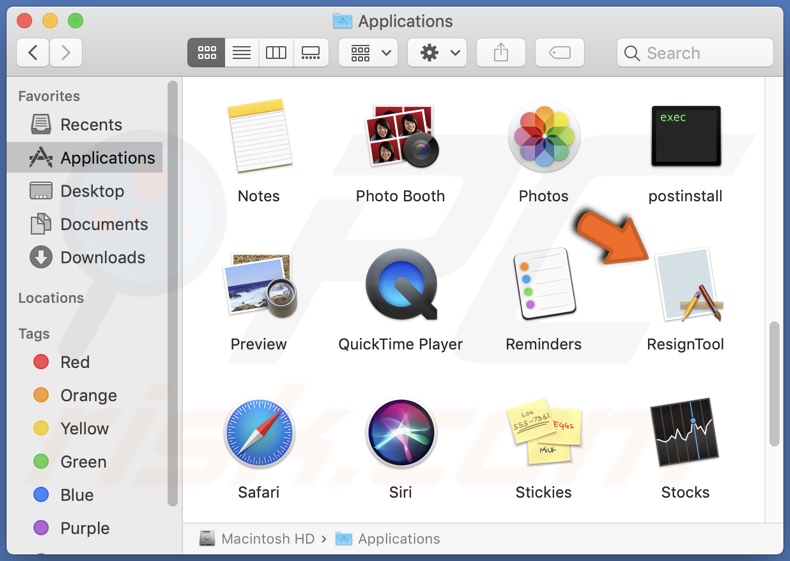Filter by the Orange tag
The height and width of the screenshot is (561, 790).
point(84,395)
